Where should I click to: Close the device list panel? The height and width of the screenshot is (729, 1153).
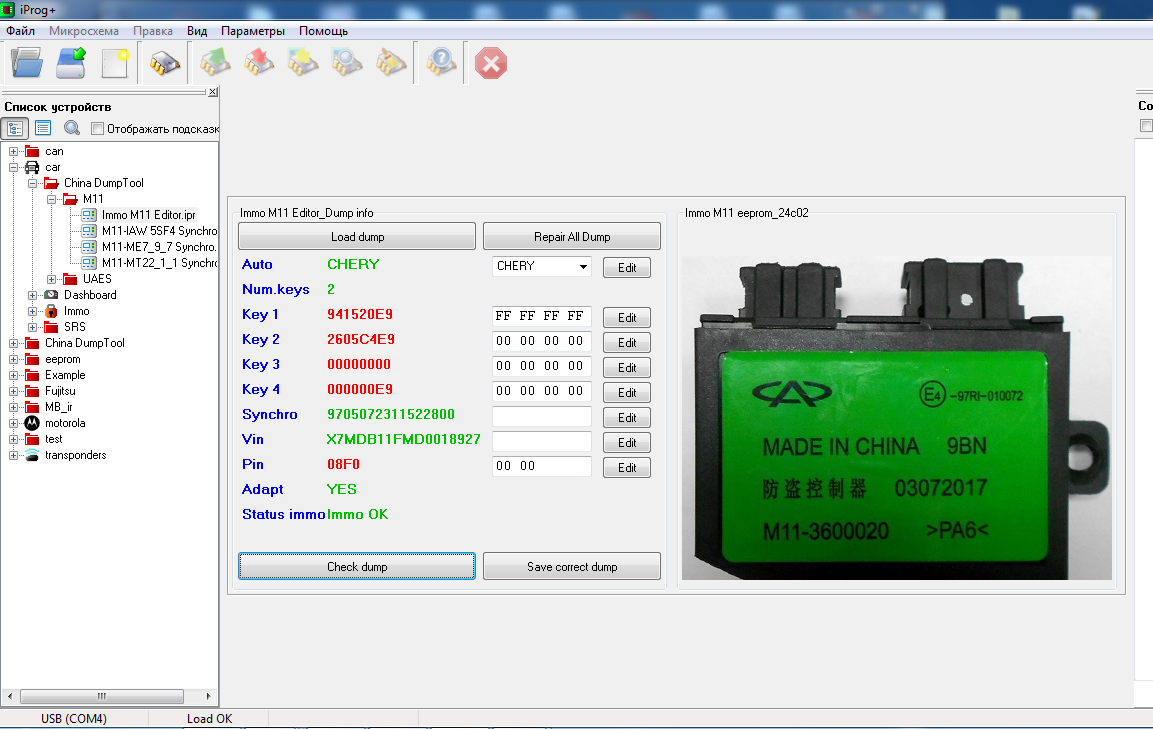213,92
